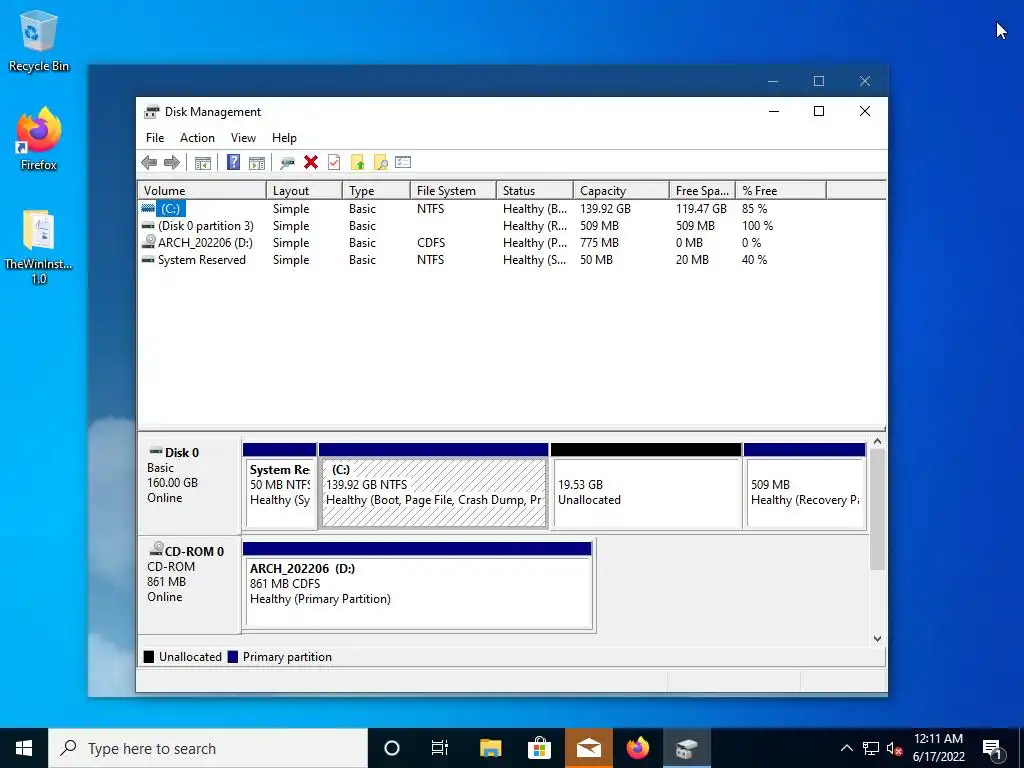Sort by the % Free column header
Image resolution: width=1024 pixels, height=768 pixels.
tap(781, 191)
